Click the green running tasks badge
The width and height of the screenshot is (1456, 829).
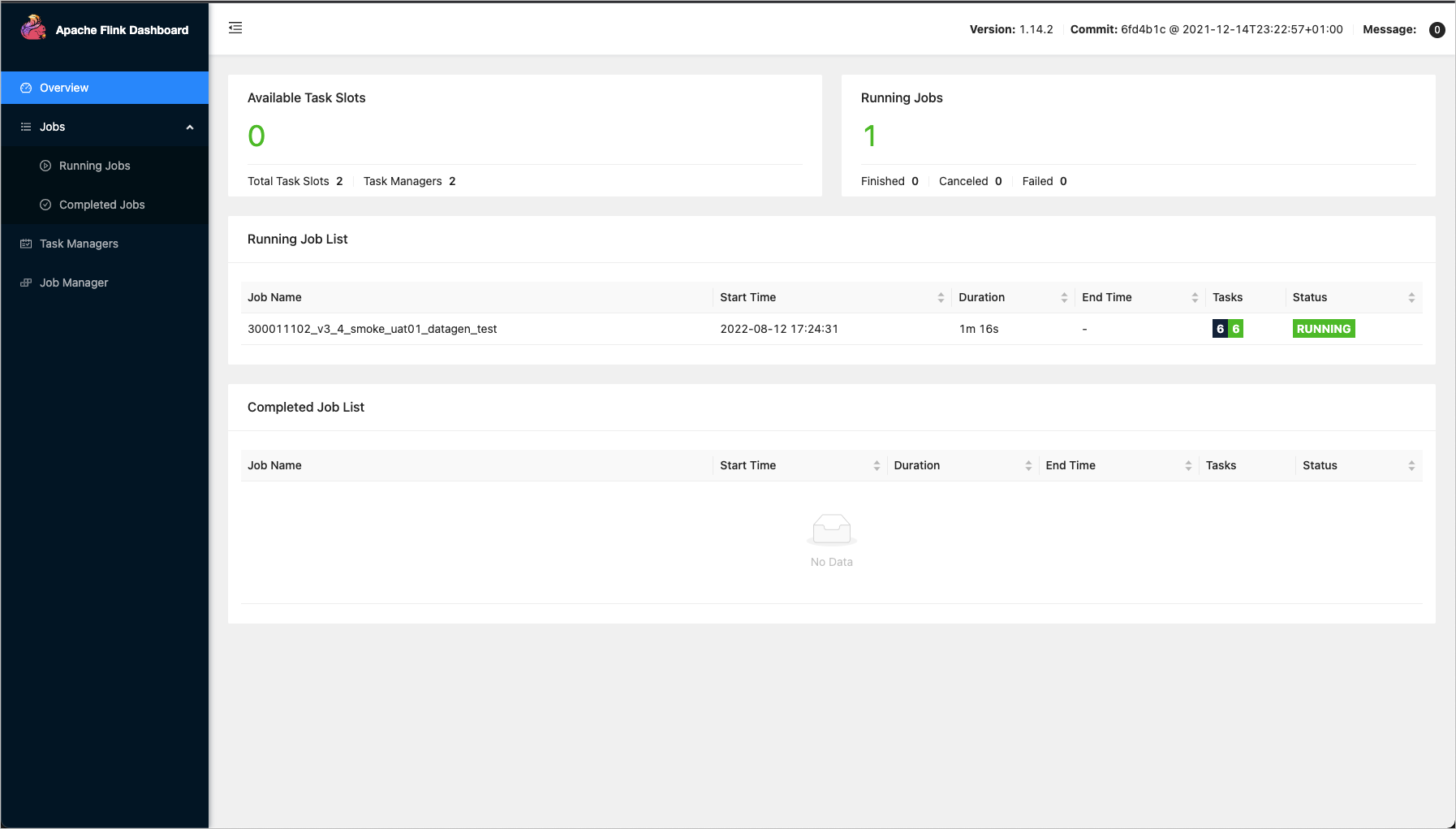click(x=1236, y=329)
